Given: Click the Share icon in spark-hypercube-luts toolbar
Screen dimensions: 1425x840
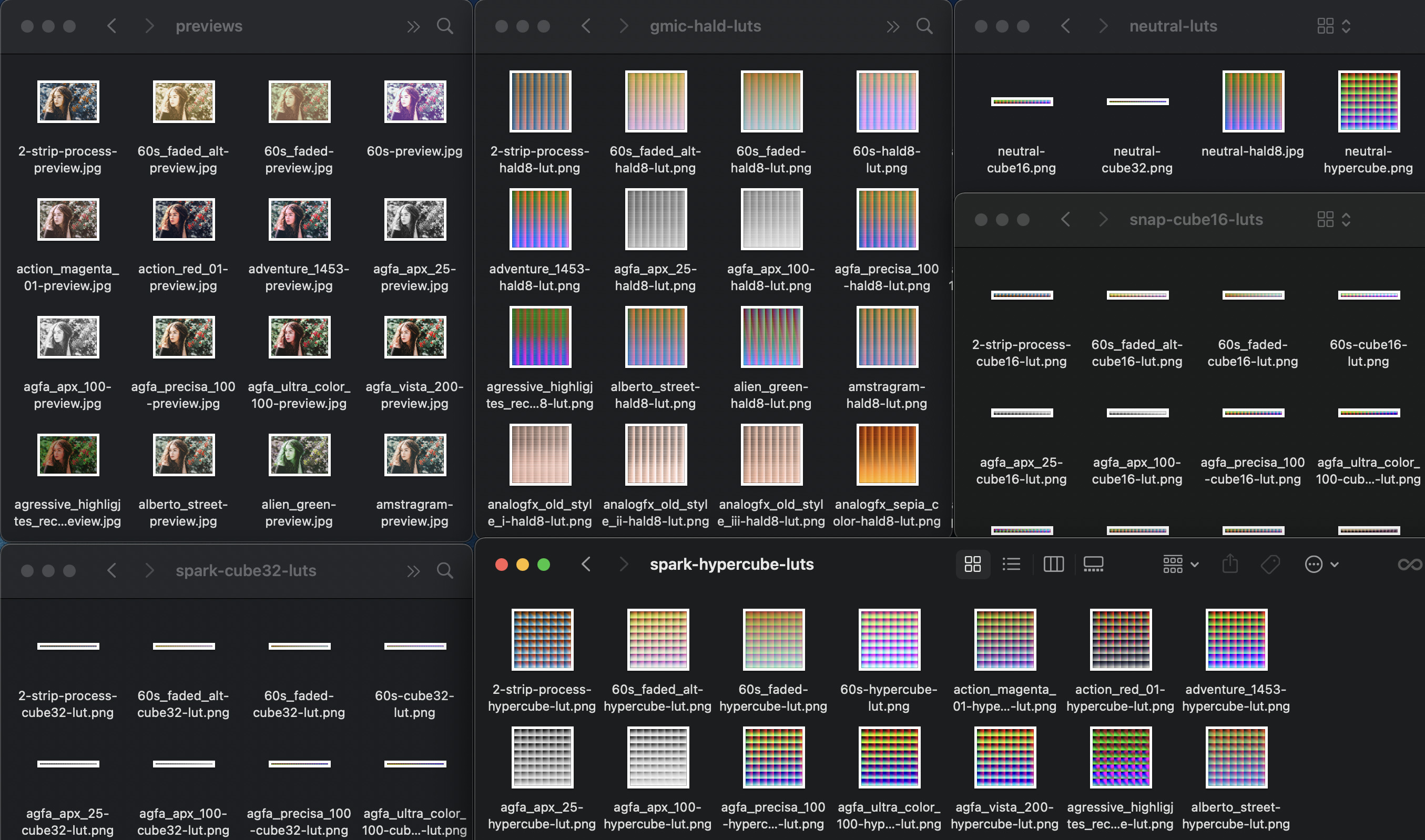Looking at the screenshot, I should pyautogui.click(x=1230, y=565).
